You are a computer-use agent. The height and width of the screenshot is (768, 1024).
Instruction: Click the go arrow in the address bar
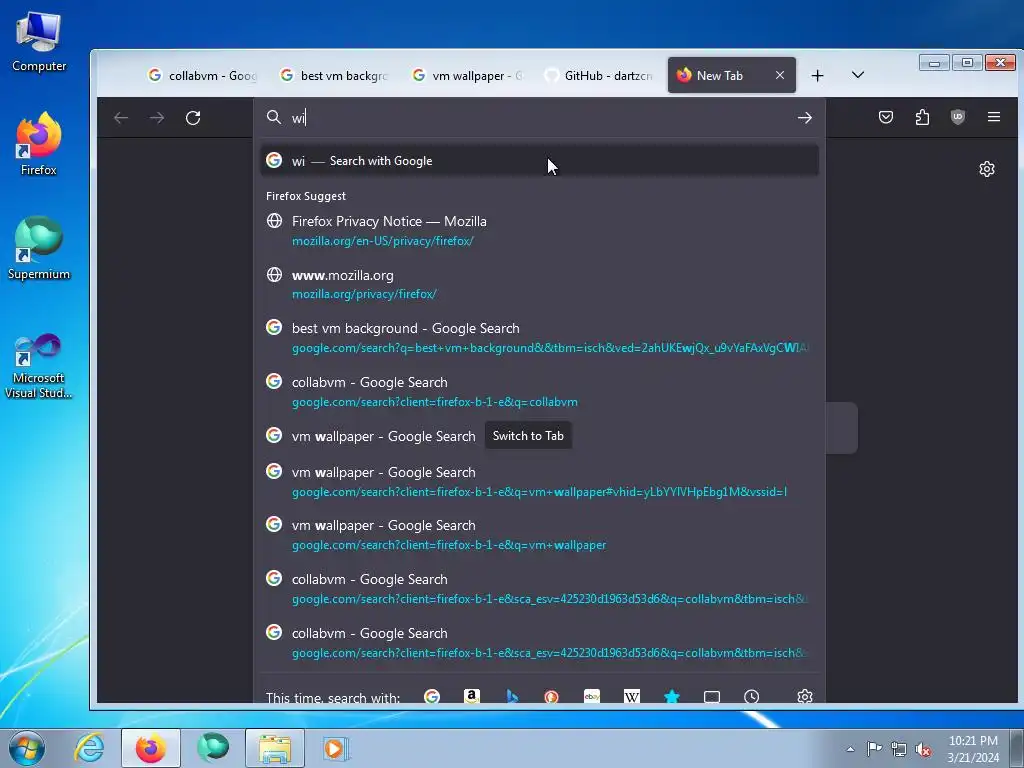coord(805,118)
